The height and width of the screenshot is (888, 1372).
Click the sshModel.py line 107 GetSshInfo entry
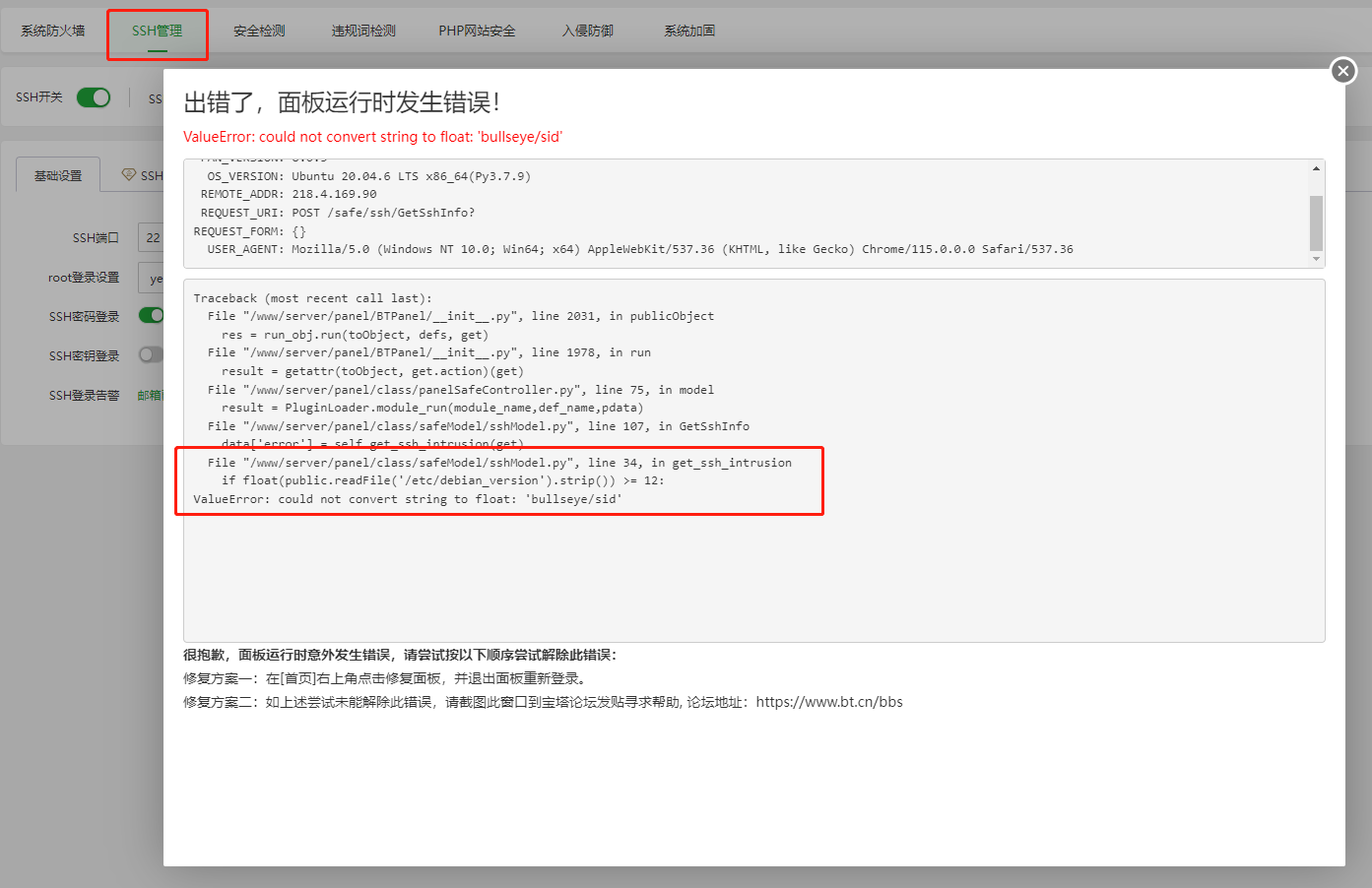(479, 426)
